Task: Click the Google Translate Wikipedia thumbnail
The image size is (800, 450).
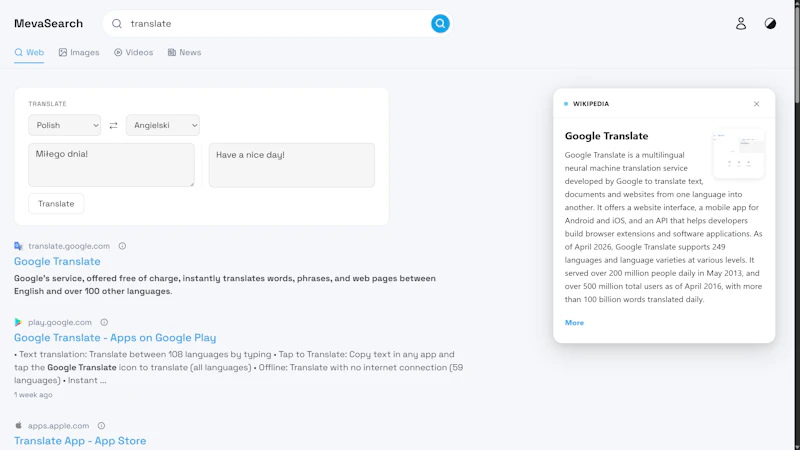Action: point(738,153)
